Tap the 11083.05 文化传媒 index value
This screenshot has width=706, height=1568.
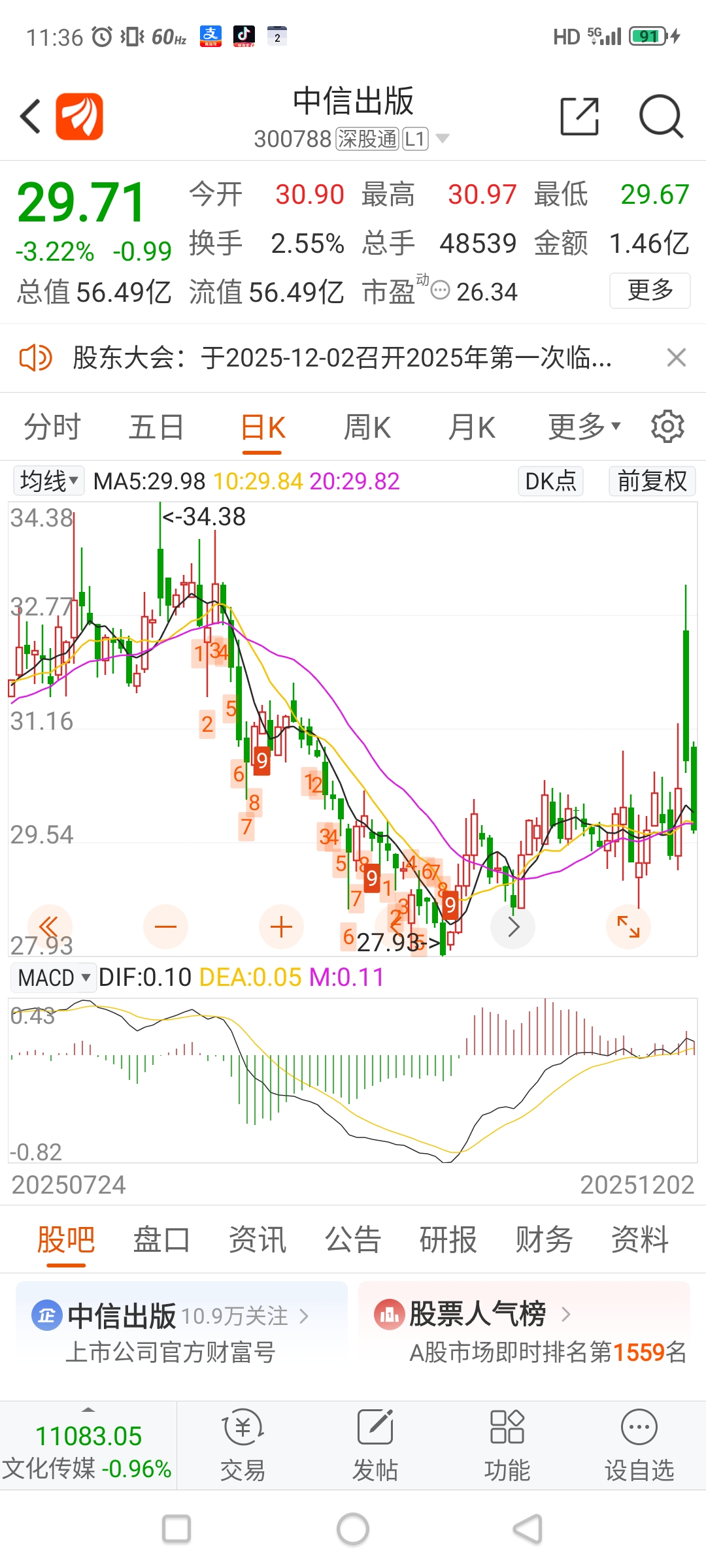(x=88, y=1436)
